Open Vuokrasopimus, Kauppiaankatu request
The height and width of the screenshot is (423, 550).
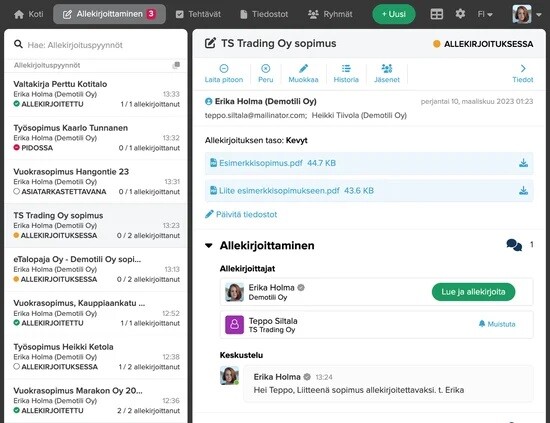click(x=96, y=313)
